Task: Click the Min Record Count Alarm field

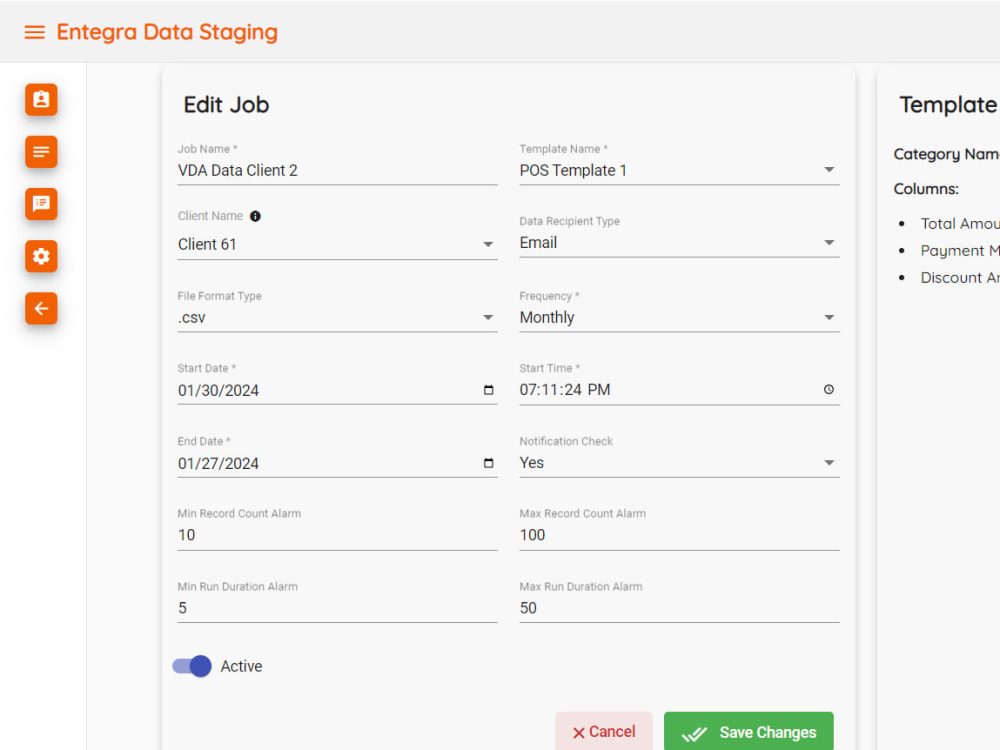Action: pyautogui.click(x=337, y=535)
